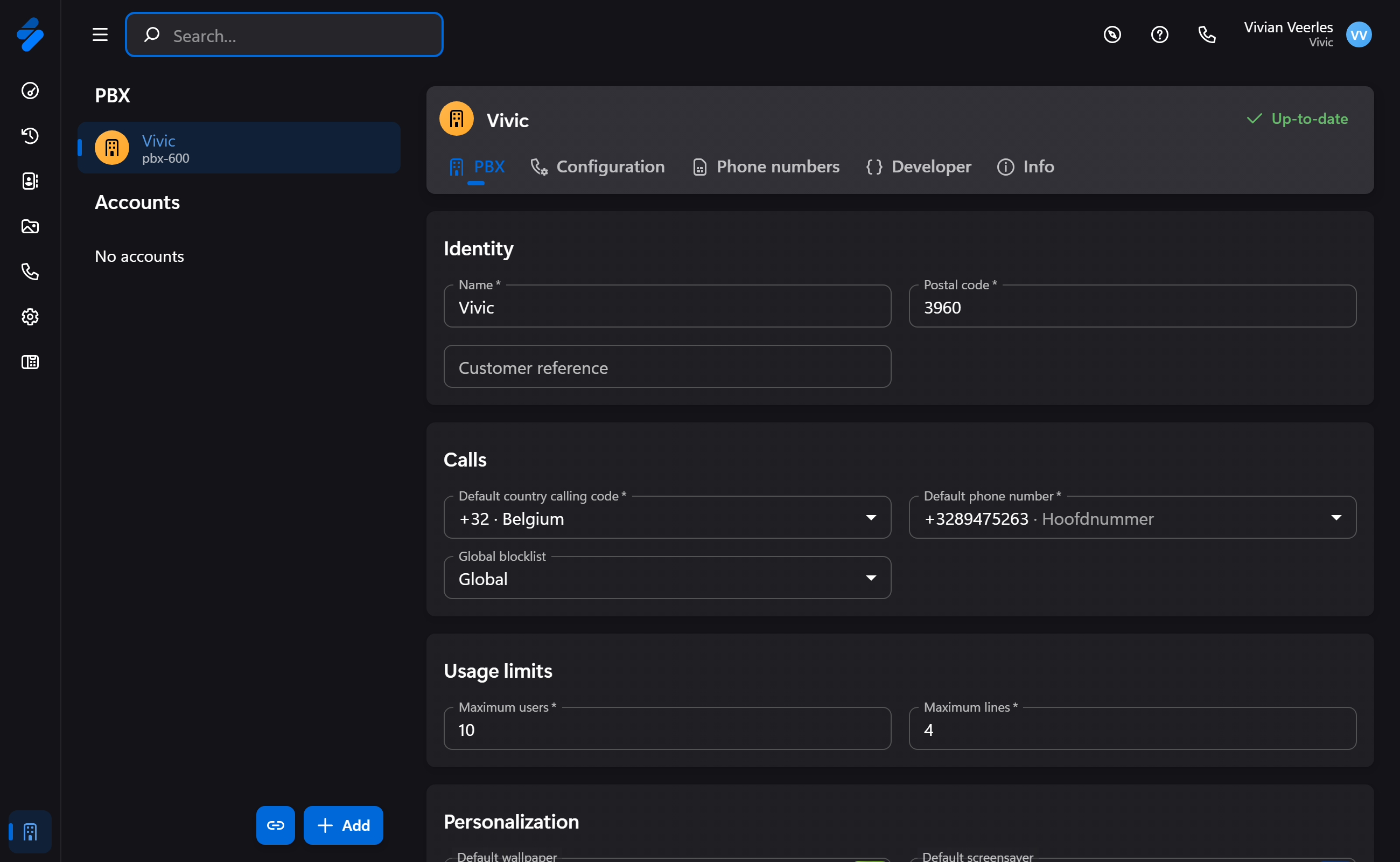Expand Default phone number dropdown
The height and width of the screenshot is (862, 1400).
tap(1132, 518)
